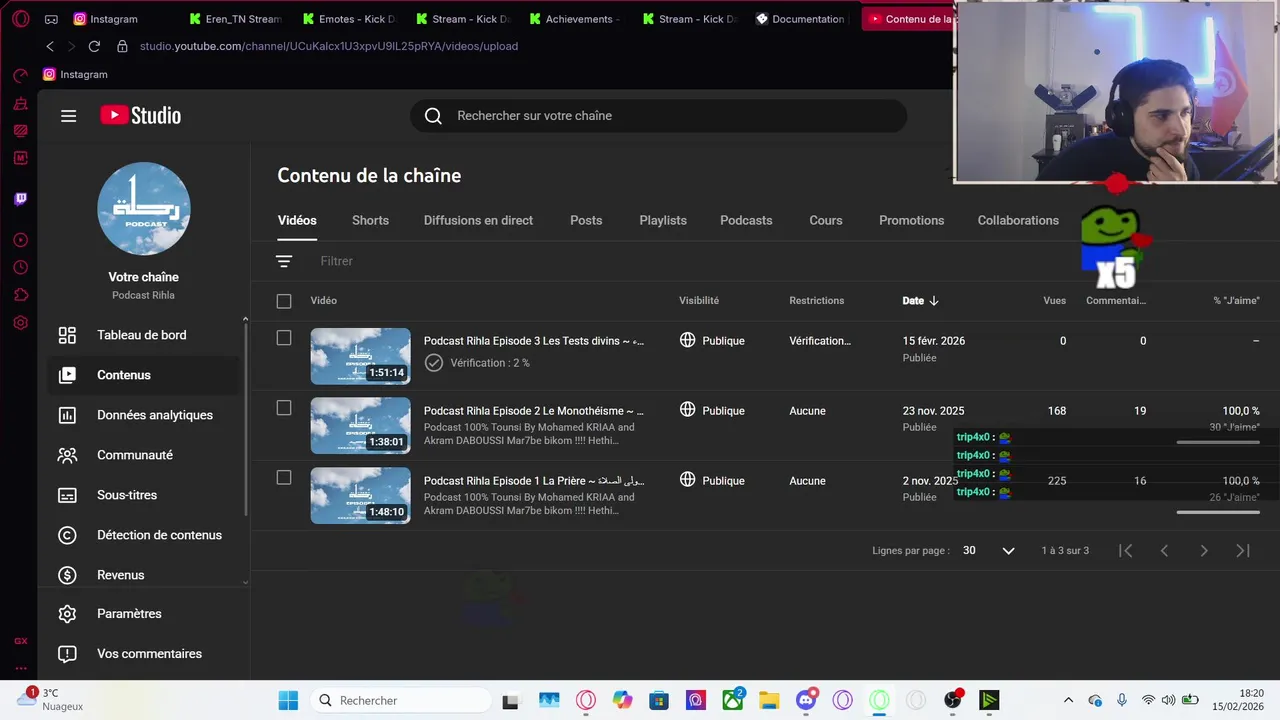Click the site padlock icon in address bar
The height and width of the screenshot is (720, 1280).
(x=122, y=46)
